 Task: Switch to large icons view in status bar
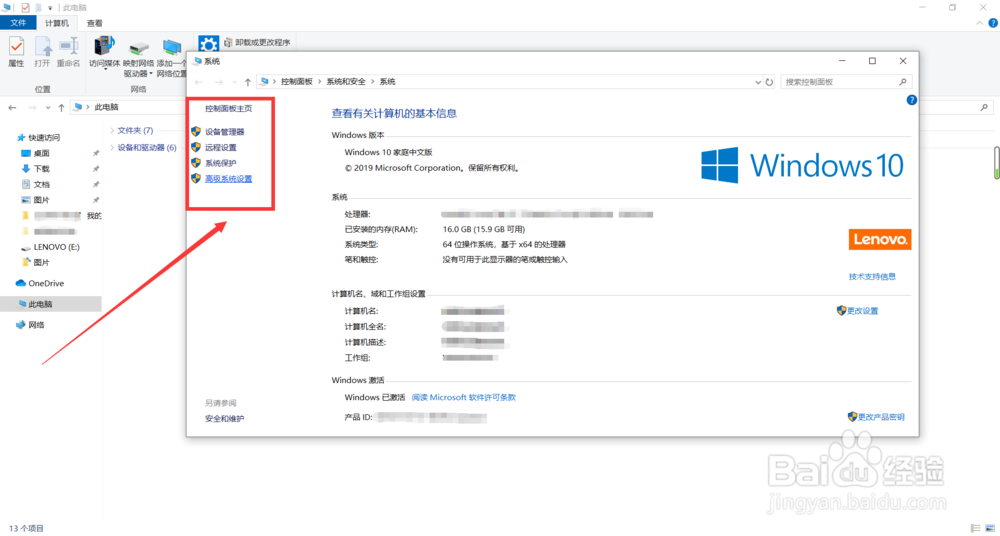click(990, 528)
